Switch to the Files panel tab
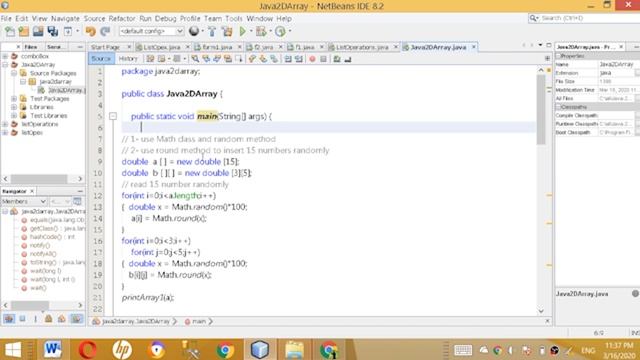 (x=31, y=47)
